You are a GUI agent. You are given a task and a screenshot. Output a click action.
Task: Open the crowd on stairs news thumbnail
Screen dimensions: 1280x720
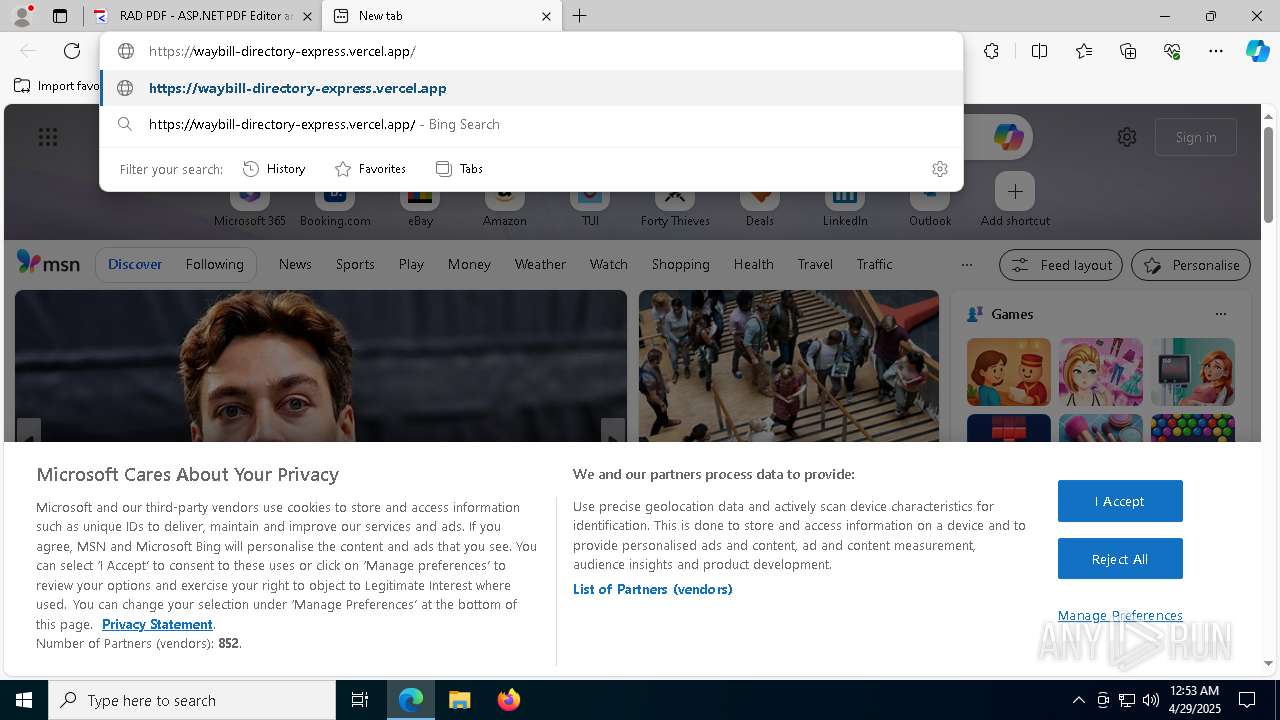click(789, 365)
